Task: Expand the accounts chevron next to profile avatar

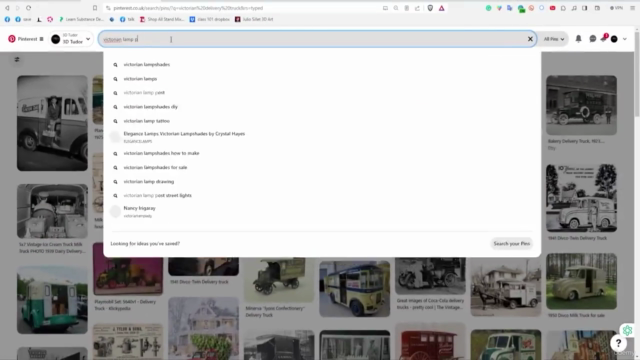Action: click(624, 39)
